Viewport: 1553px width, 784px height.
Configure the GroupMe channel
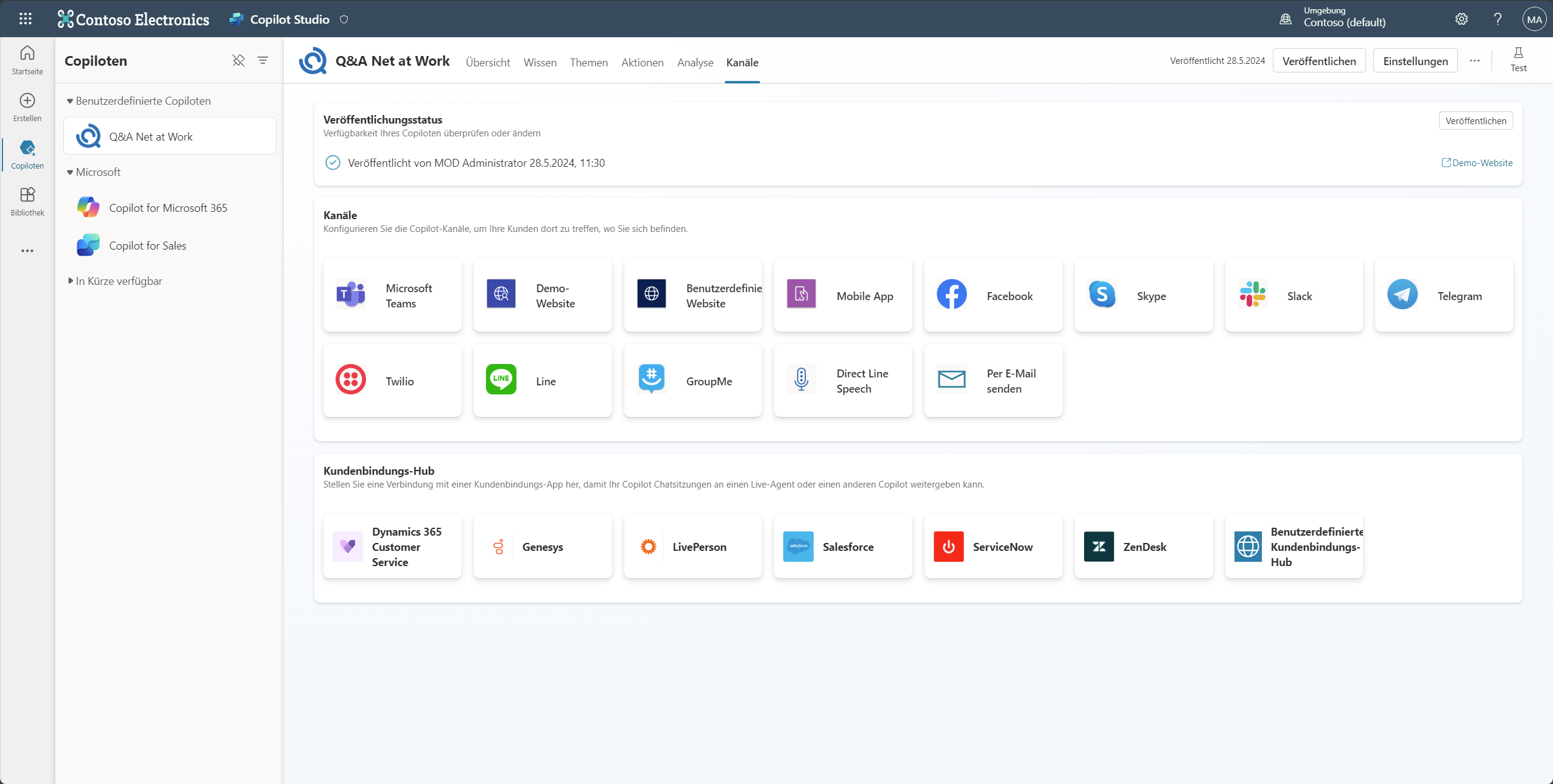coord(693,380)
